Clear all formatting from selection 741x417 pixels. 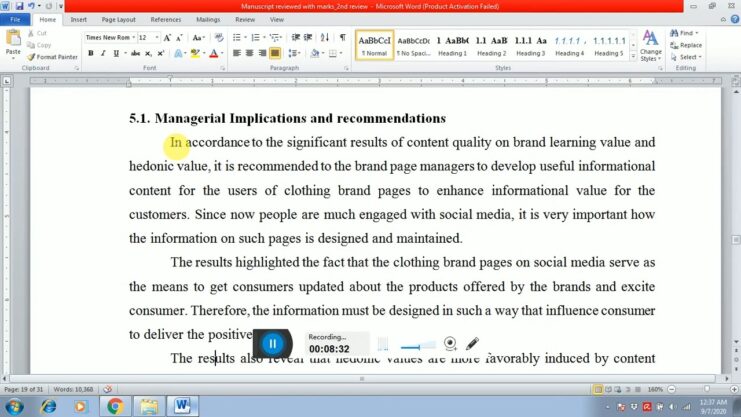(218, 37)
